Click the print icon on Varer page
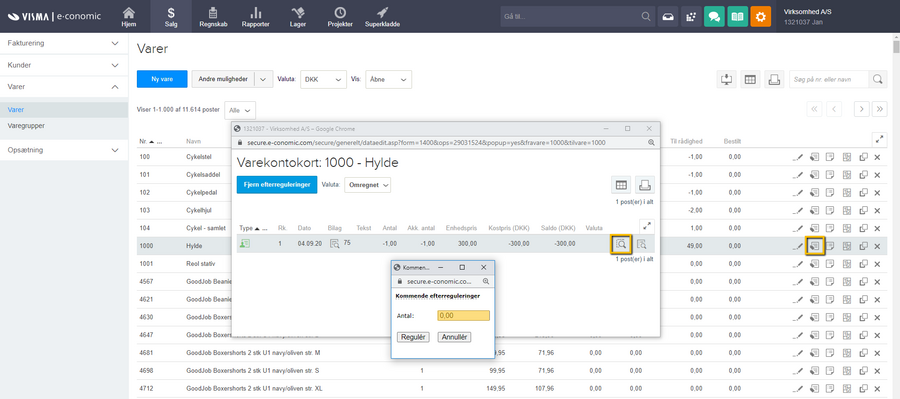The width and height of the screenshot is (900, 399). coord(774,79)
